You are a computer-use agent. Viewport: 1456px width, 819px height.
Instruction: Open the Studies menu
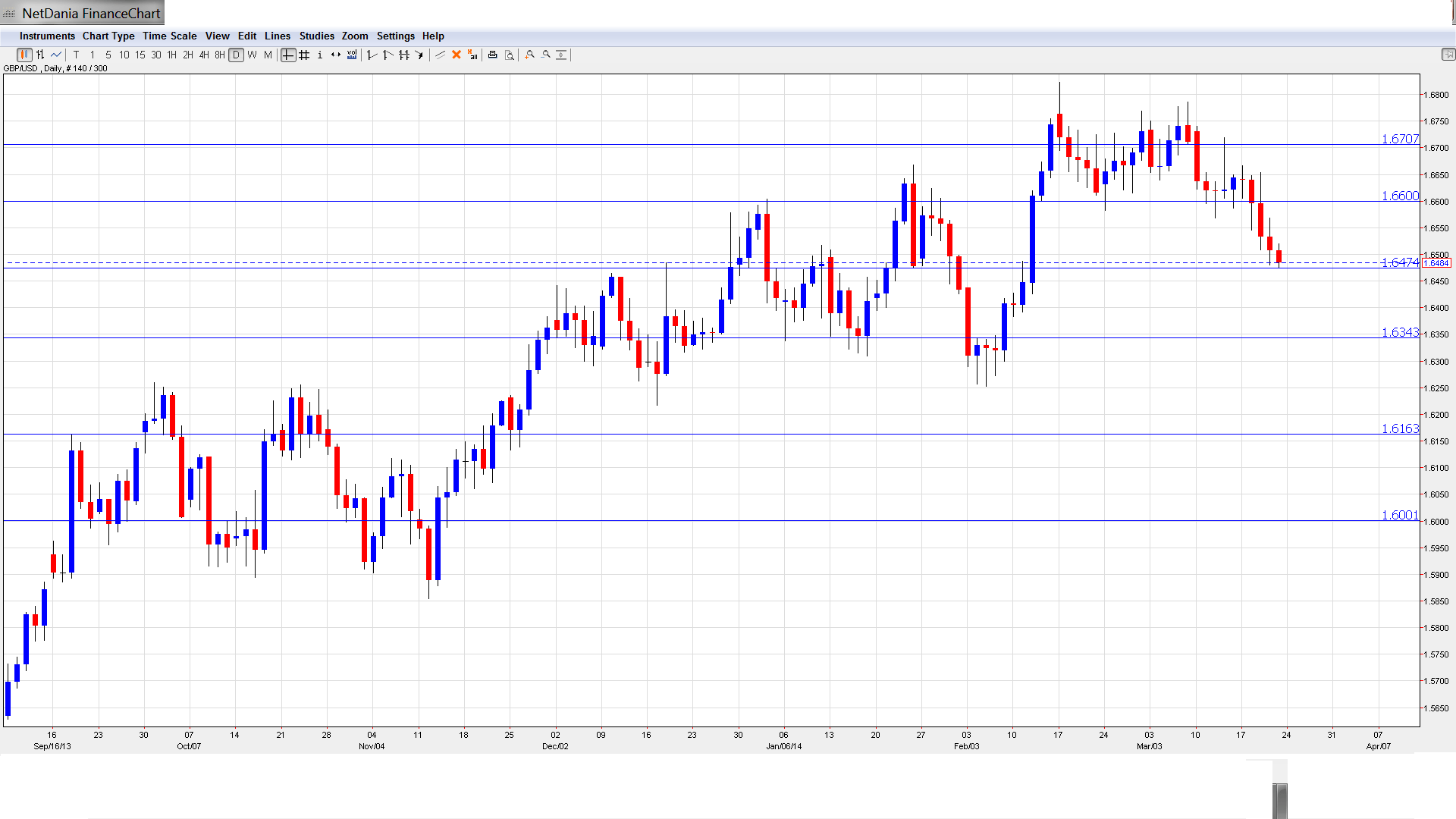pos(317,36)
